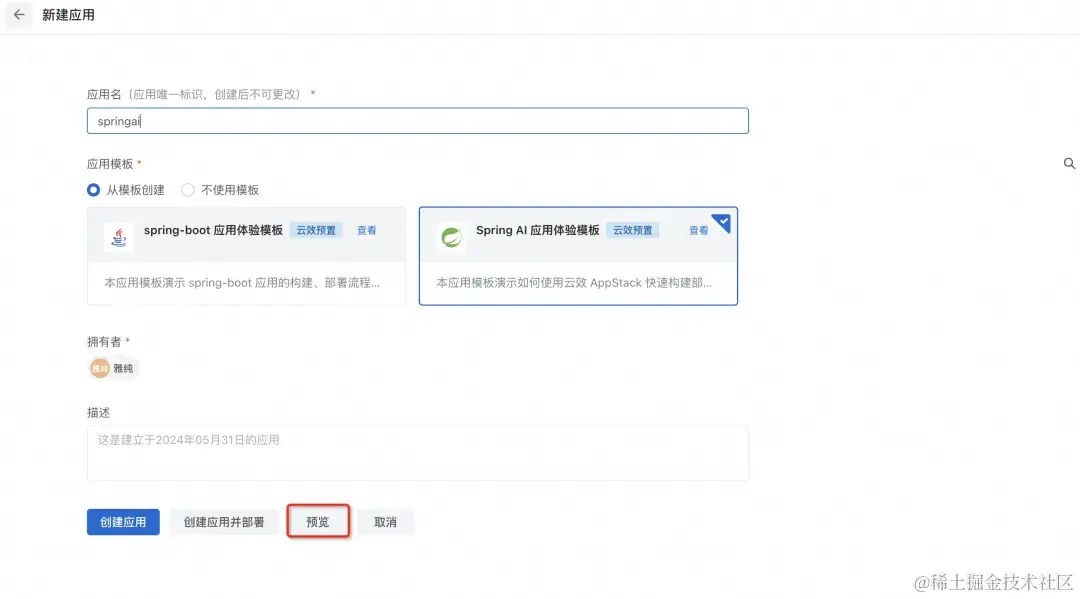
Task: Click the Java duke icon on spring-boot template
Action: 119,236
